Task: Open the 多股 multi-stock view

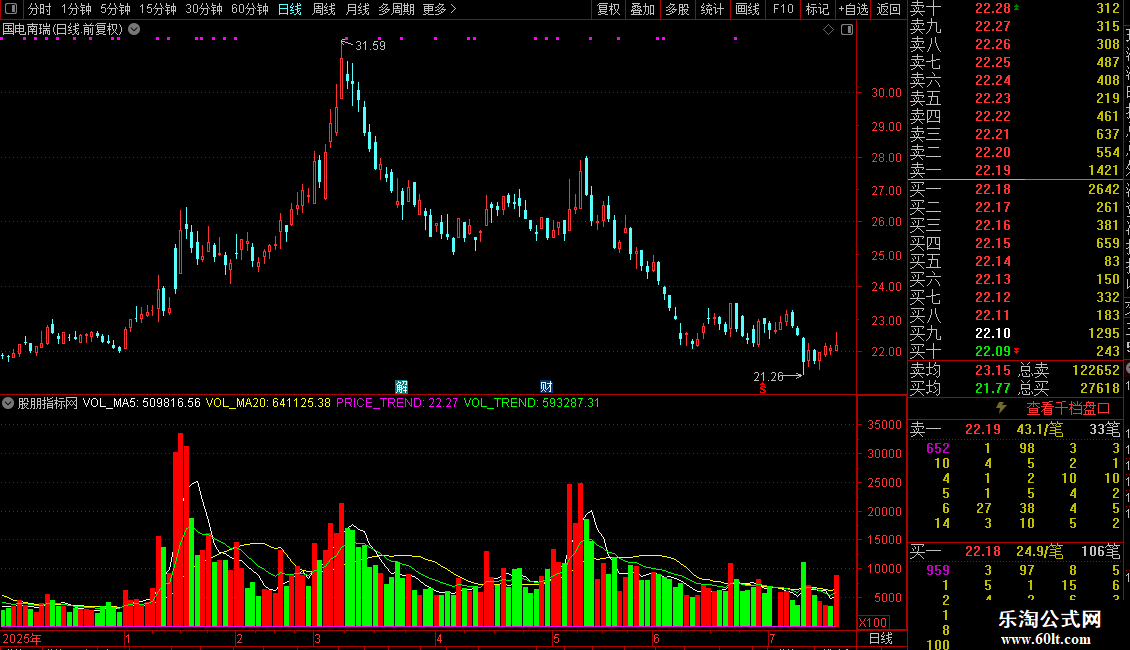Action: (677, 9)
